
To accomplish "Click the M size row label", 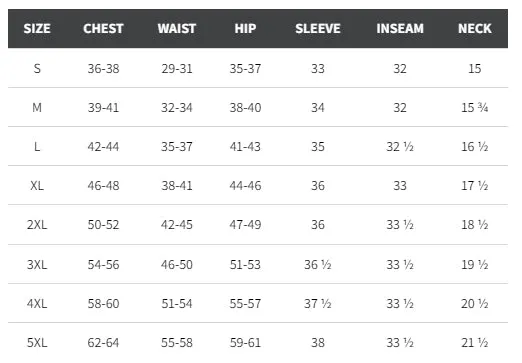I will 37,108.
